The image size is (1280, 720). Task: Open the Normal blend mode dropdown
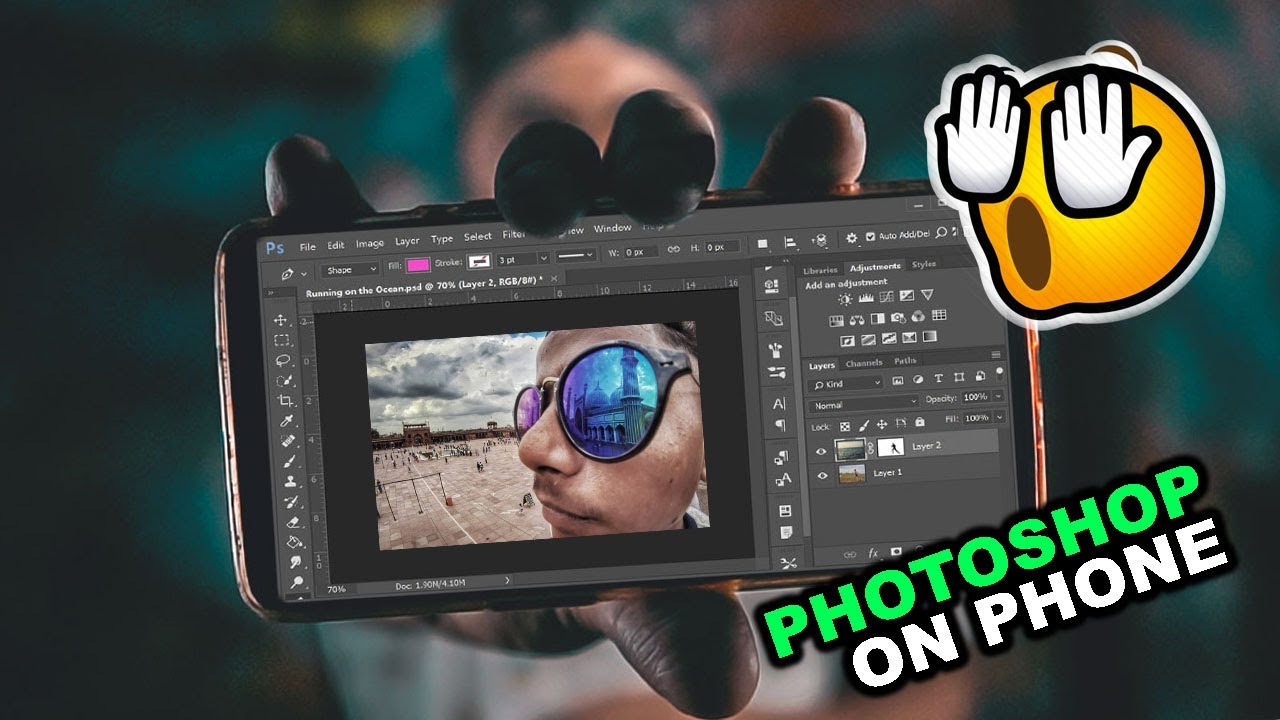(863, 405)
